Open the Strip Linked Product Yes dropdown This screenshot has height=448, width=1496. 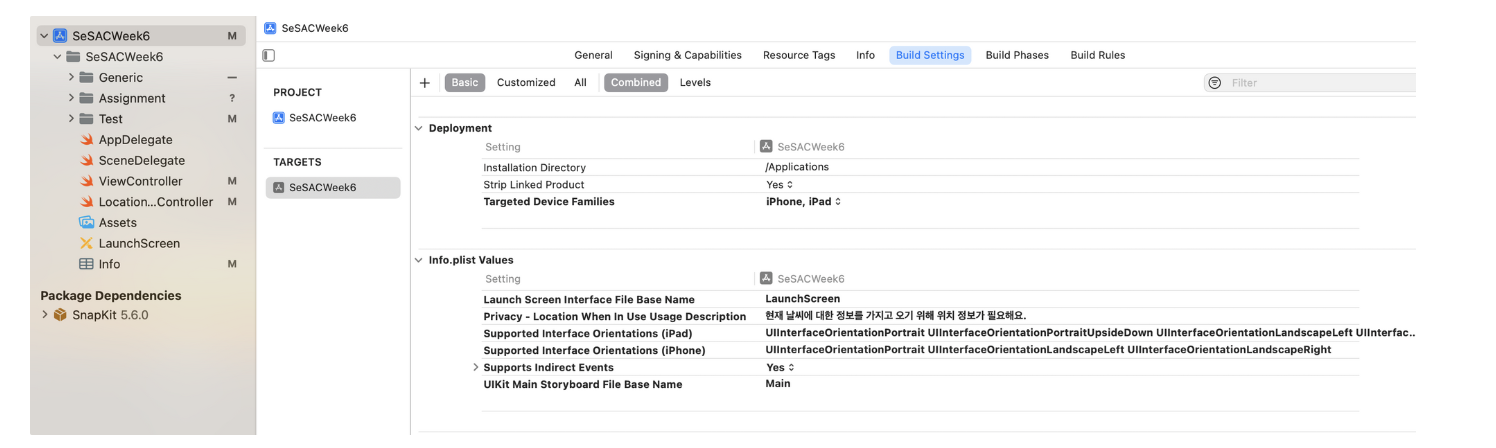779,185
